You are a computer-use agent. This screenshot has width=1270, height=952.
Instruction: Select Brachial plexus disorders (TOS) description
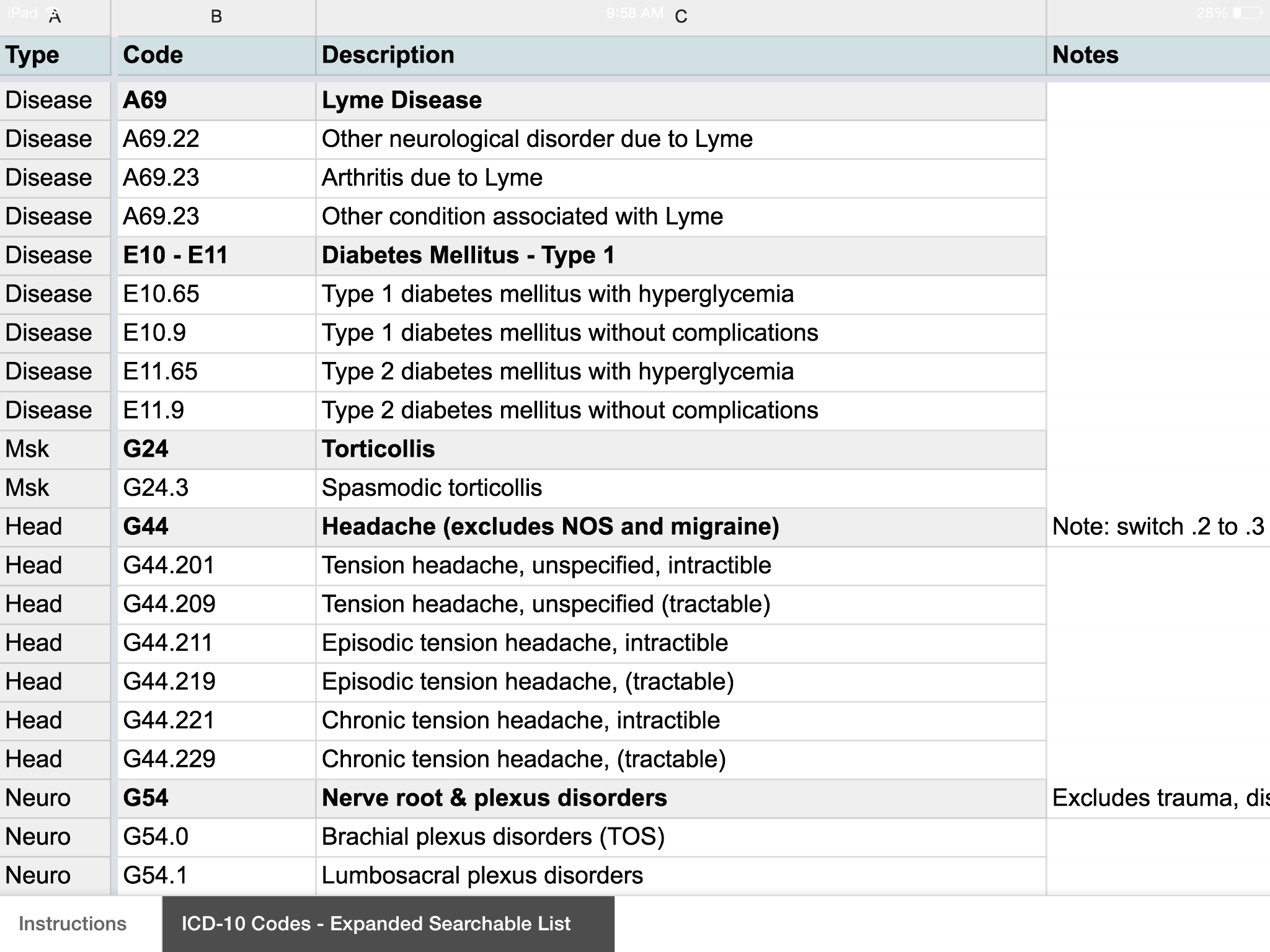click(492, 837)
